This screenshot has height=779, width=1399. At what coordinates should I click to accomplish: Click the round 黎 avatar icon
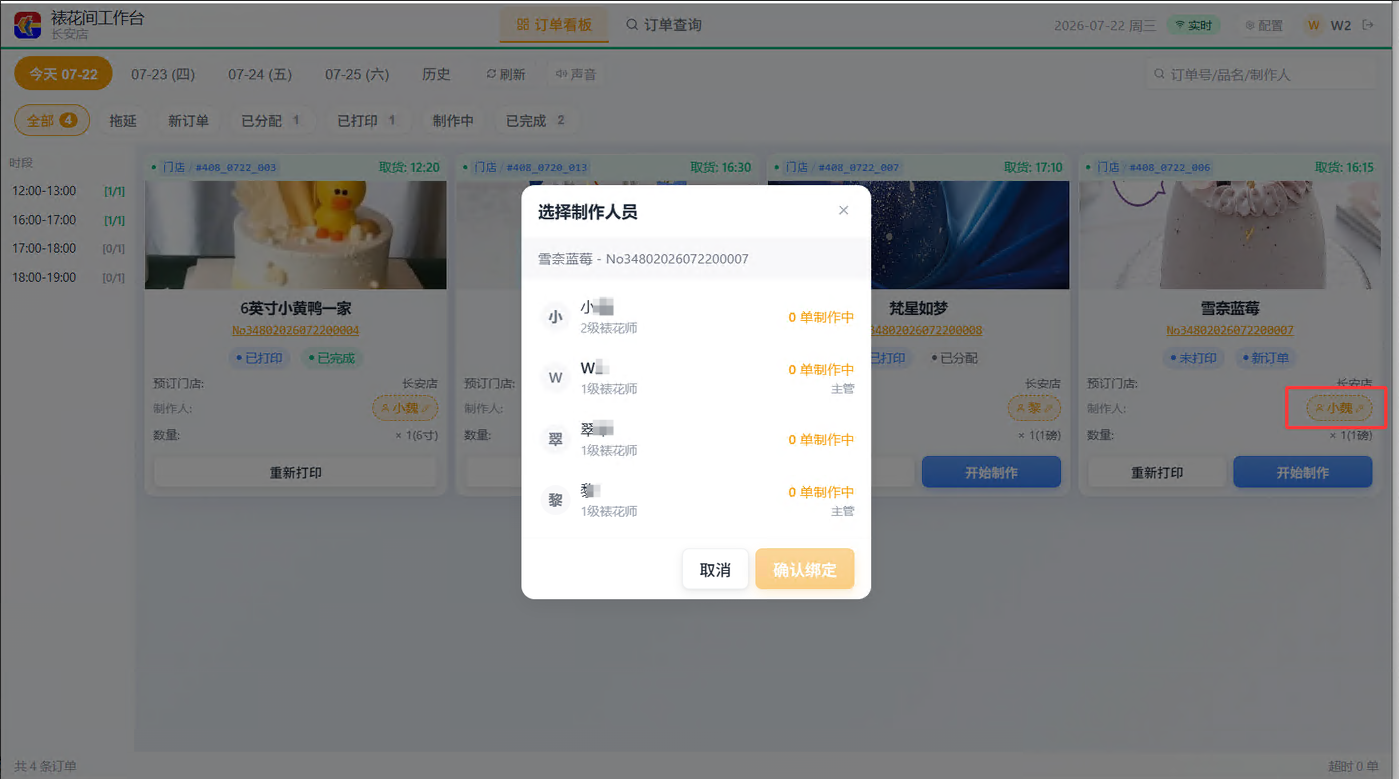(x=555, y=501)
